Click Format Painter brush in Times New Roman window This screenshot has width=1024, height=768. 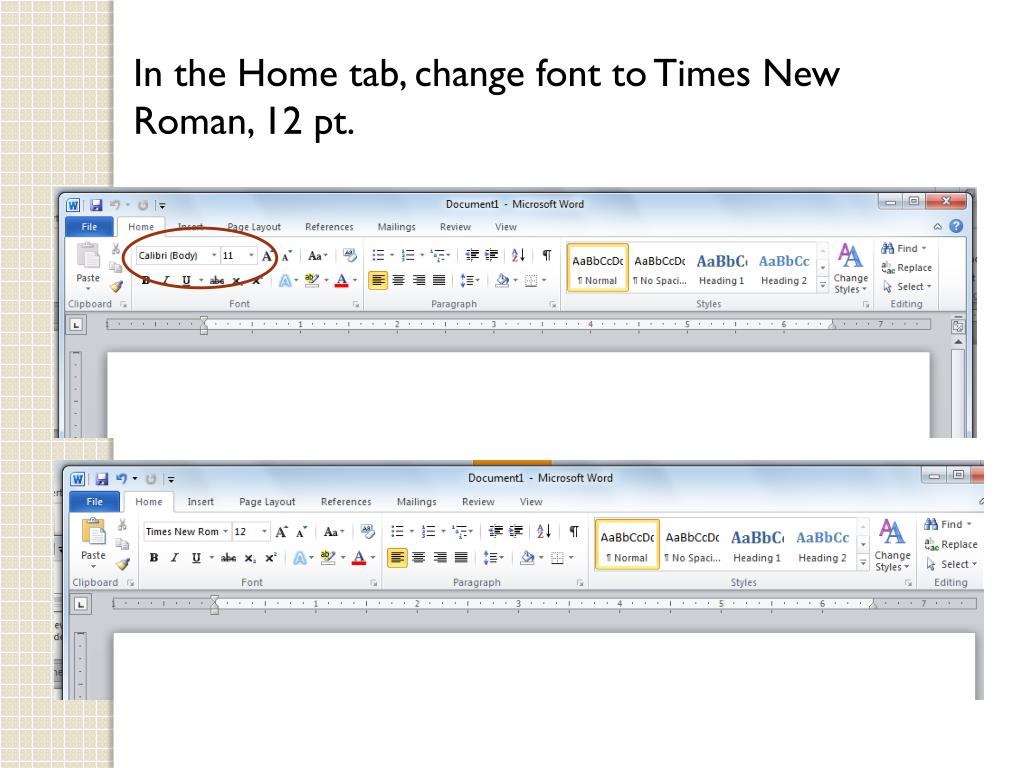(122, 564)
